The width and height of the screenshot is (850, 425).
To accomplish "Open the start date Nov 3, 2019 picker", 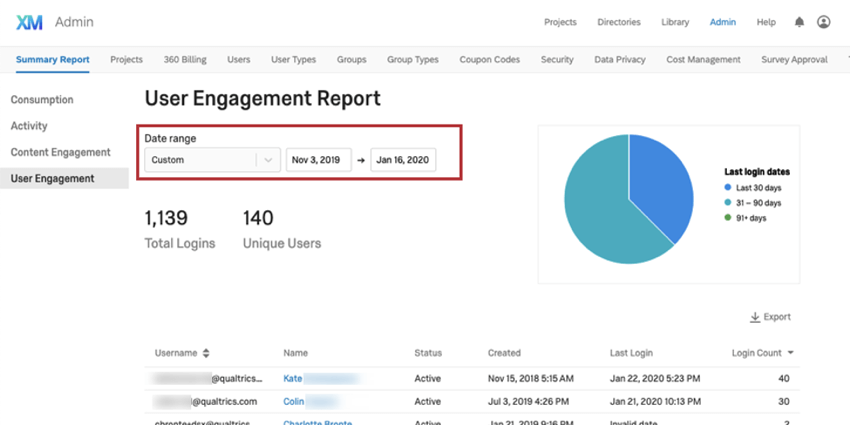I will click(x=318, y=160).
